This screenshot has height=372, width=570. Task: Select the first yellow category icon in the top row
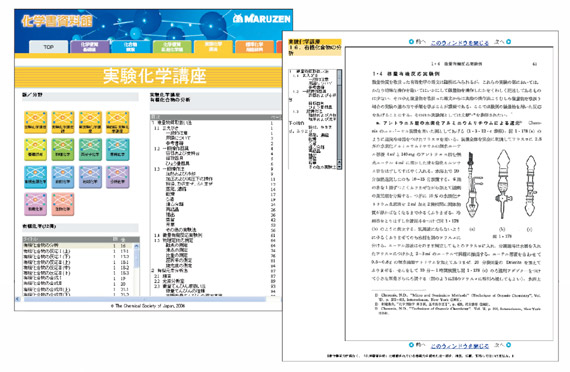click(36, 122)
